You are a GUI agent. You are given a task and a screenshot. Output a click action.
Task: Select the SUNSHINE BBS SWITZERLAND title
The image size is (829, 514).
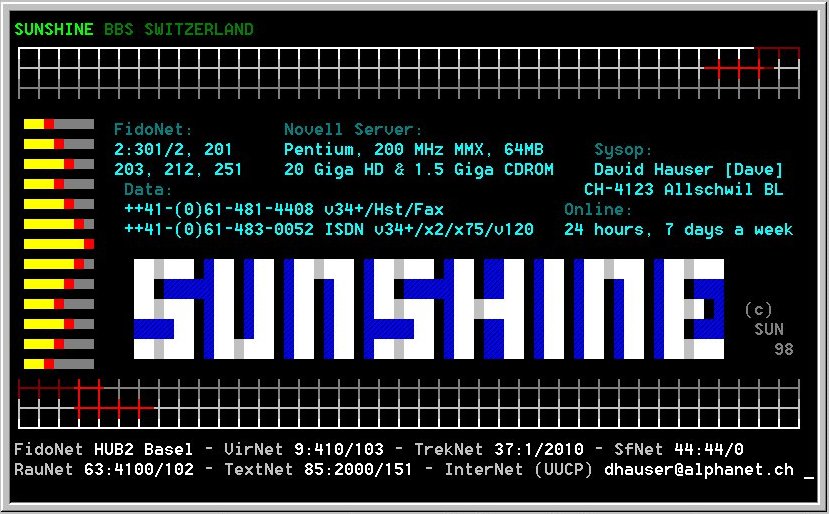point(134,29)
